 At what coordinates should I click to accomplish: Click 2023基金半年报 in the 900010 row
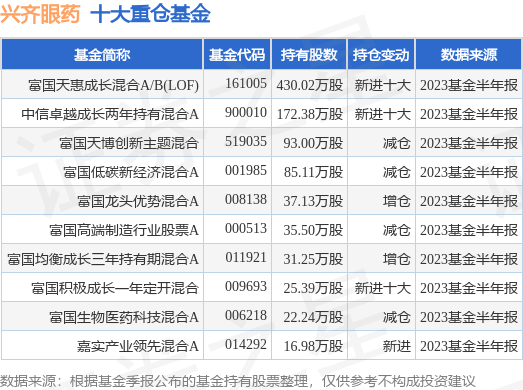tap(469, 114)
